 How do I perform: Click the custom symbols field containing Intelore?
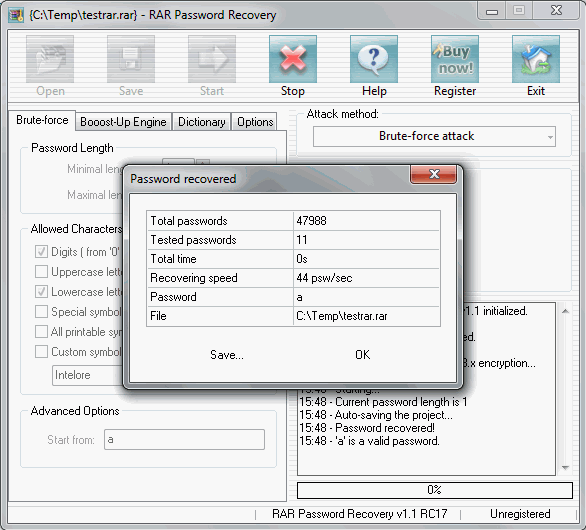(87, 375)
